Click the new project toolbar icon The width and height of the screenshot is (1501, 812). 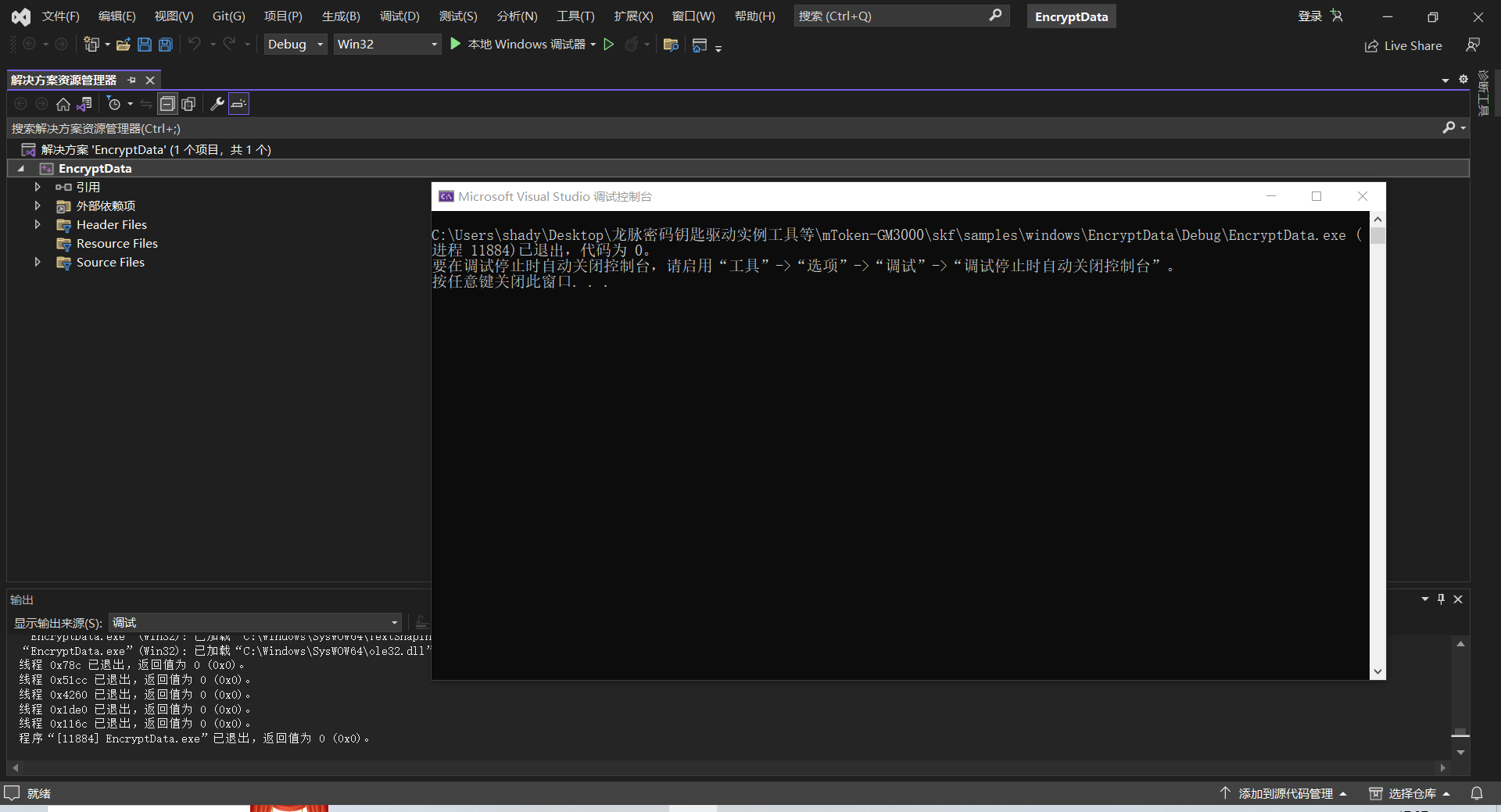coord(91,45)
